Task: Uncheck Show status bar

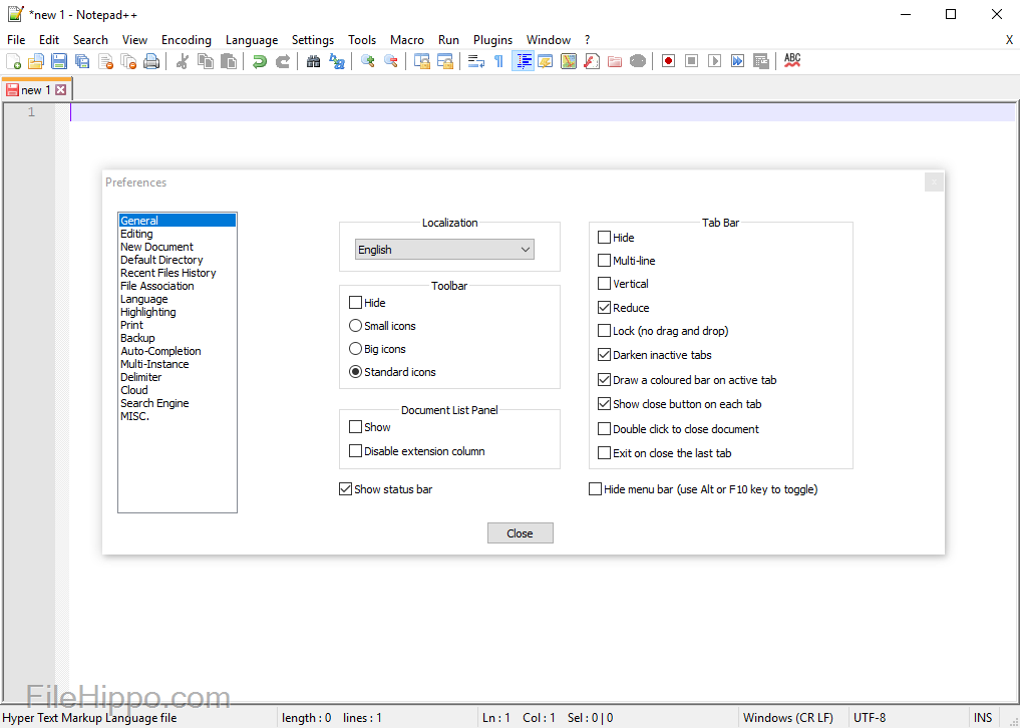Action: pos(346,489)
